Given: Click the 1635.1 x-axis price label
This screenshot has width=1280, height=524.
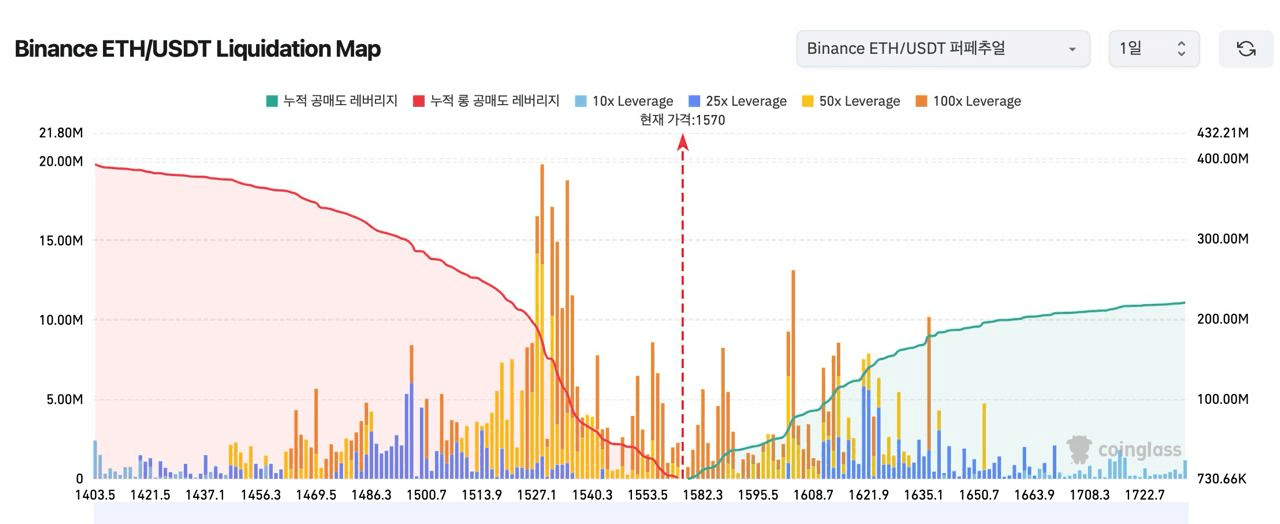Looking at the screenshot, I should [x=925, y=495].
